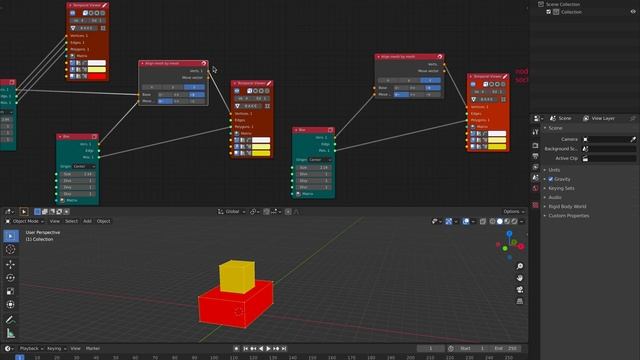Select the Measure ruler tool

11,334
